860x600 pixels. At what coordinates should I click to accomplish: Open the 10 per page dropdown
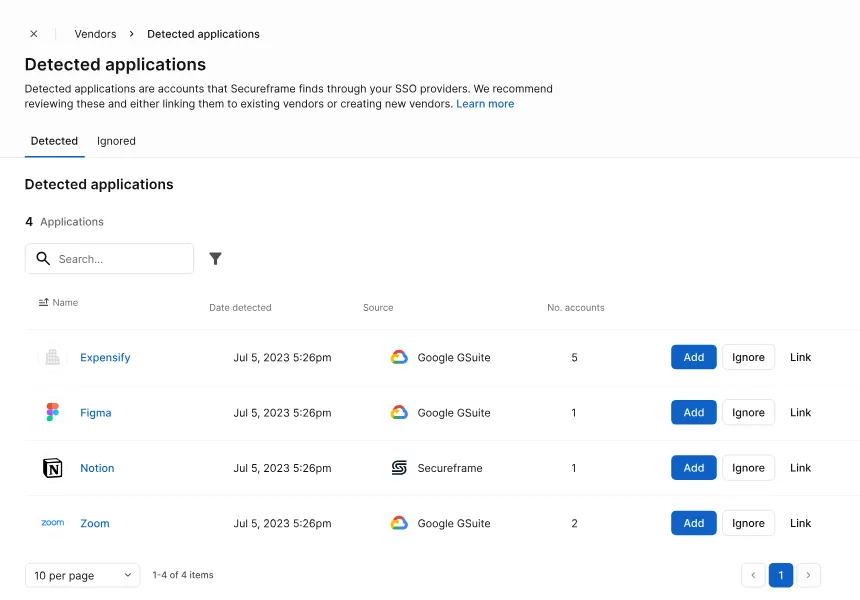pyautogui.click(x=82, y=575)
